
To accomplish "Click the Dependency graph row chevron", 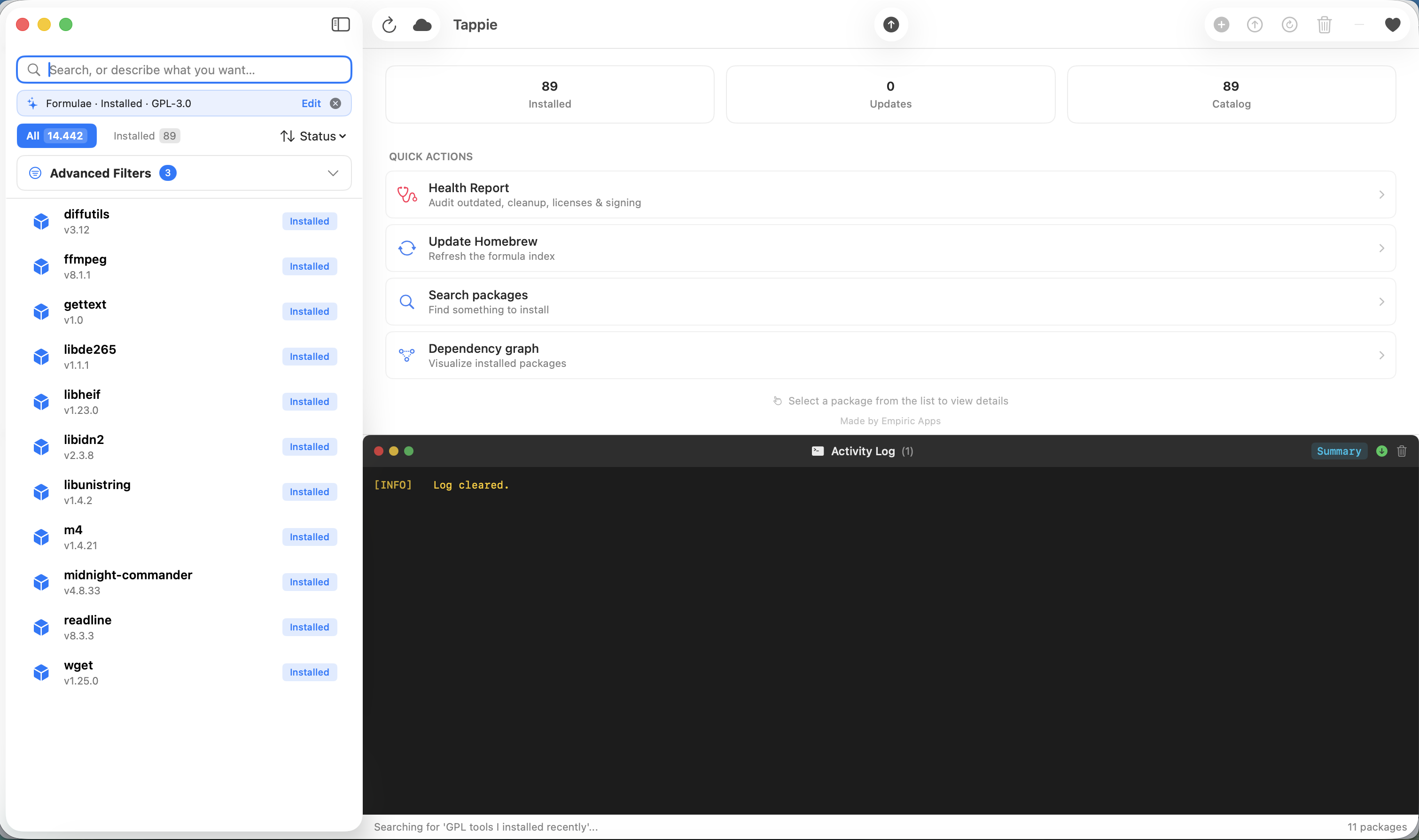I will (x=1381, y=356).
